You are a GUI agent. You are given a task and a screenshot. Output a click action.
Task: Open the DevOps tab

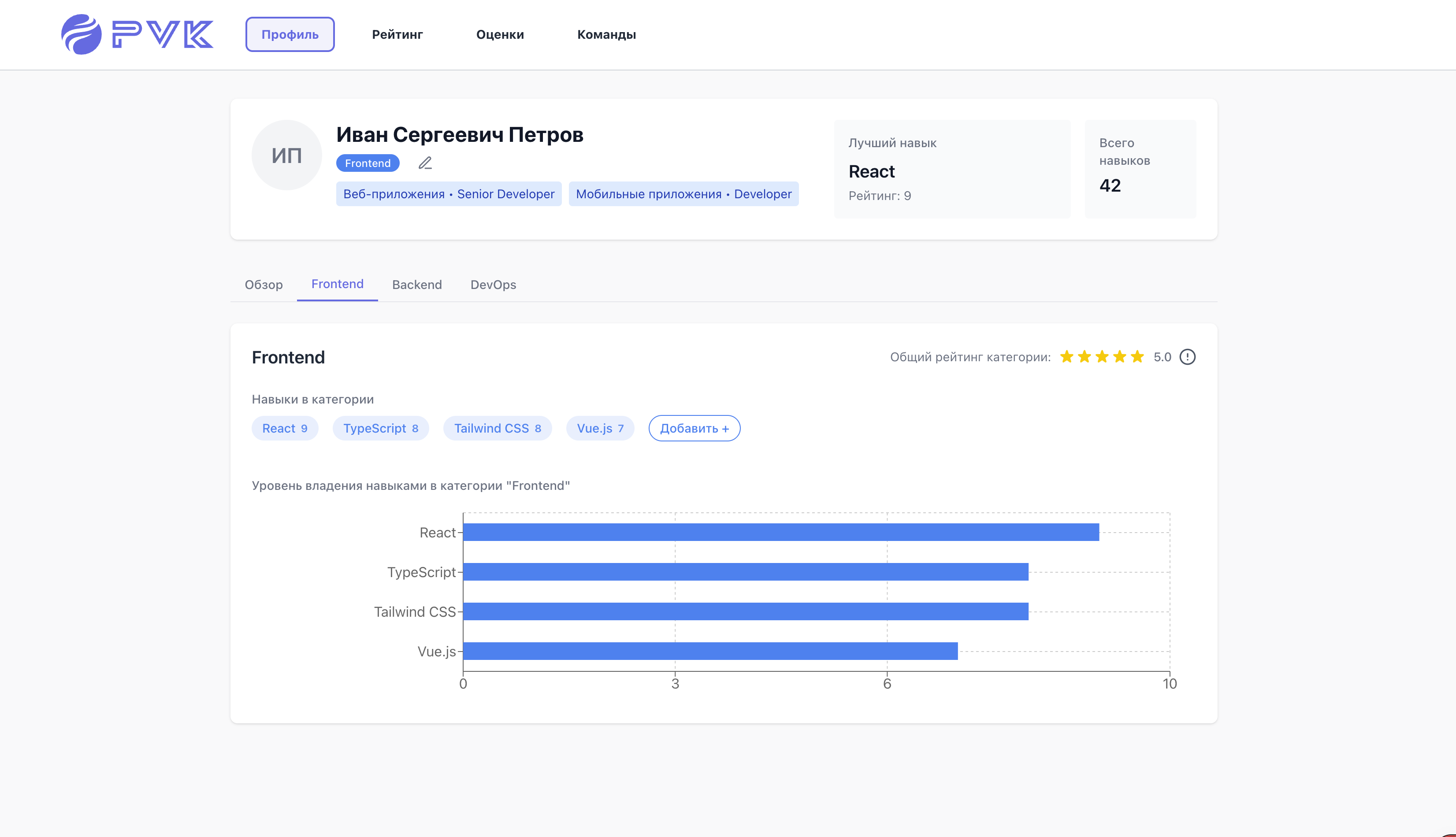click(x=493, y=285)
